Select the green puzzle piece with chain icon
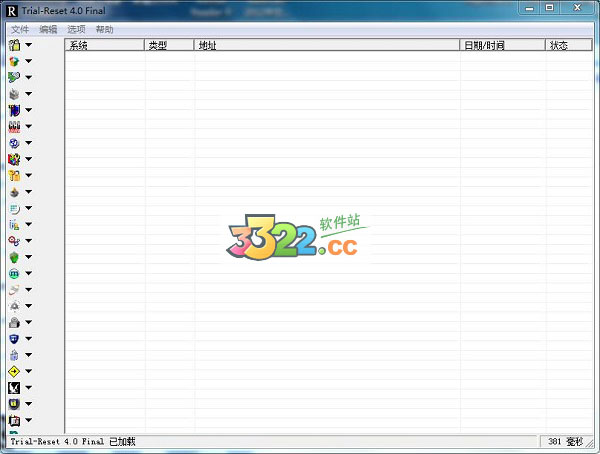The image size is (600, 454). point(14,77)
